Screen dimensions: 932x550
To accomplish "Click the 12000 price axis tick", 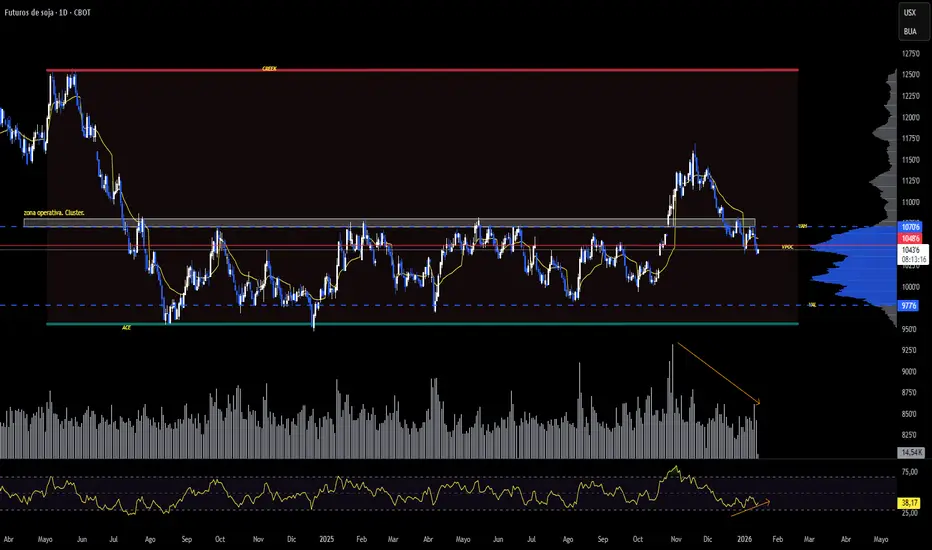I will (910, 117).
